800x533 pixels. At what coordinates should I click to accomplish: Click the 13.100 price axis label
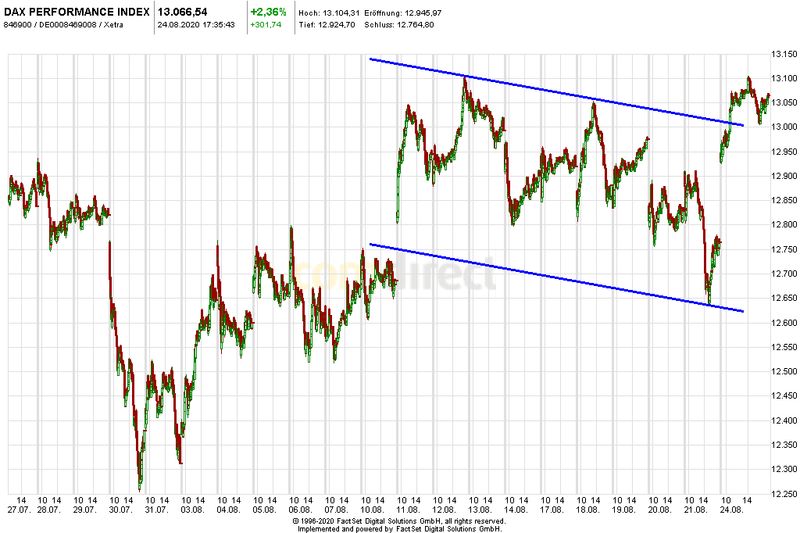point(784,79)
